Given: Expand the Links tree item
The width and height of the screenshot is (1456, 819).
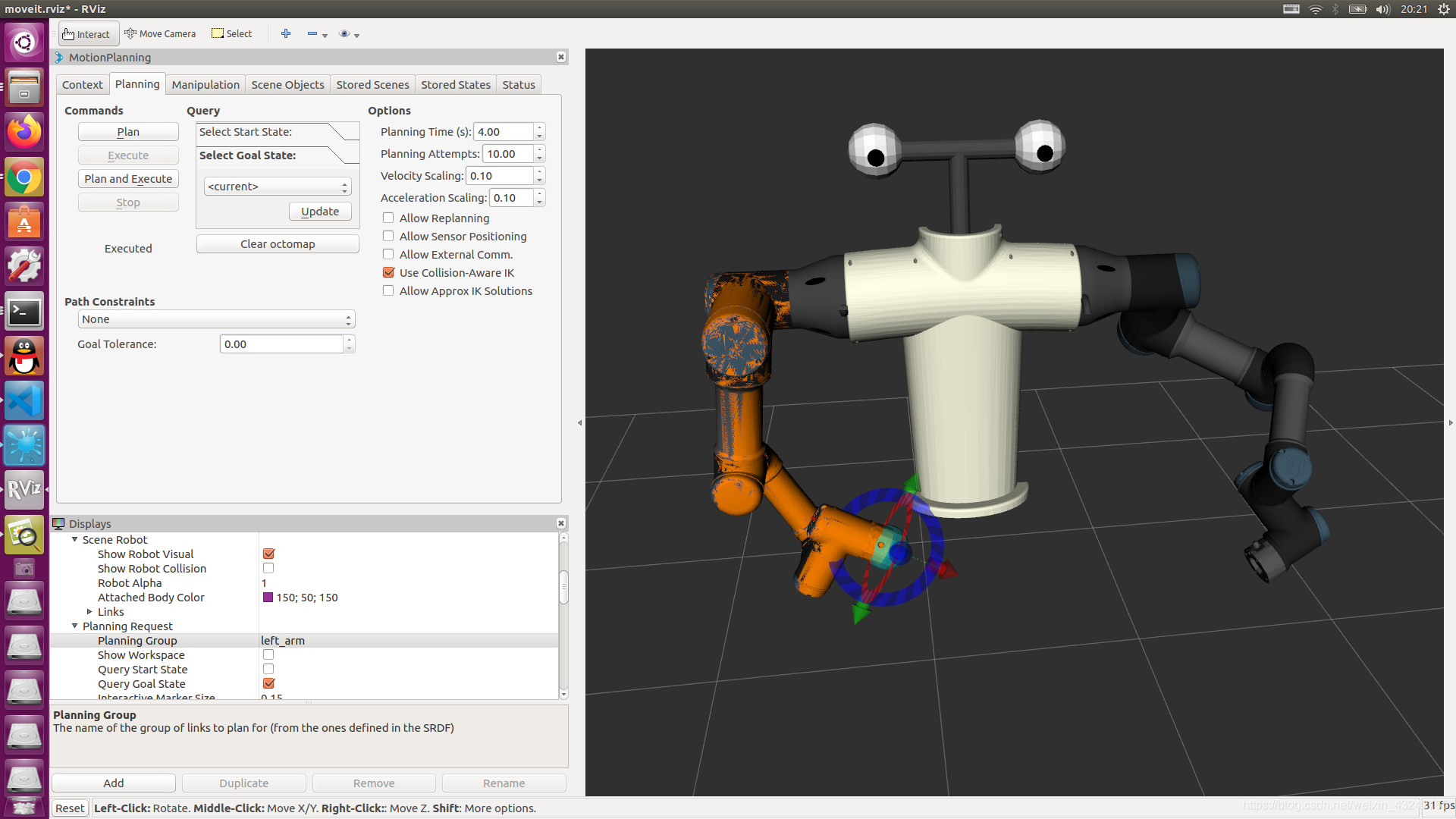Looking at the screenshot, I should tap(89, 612).
